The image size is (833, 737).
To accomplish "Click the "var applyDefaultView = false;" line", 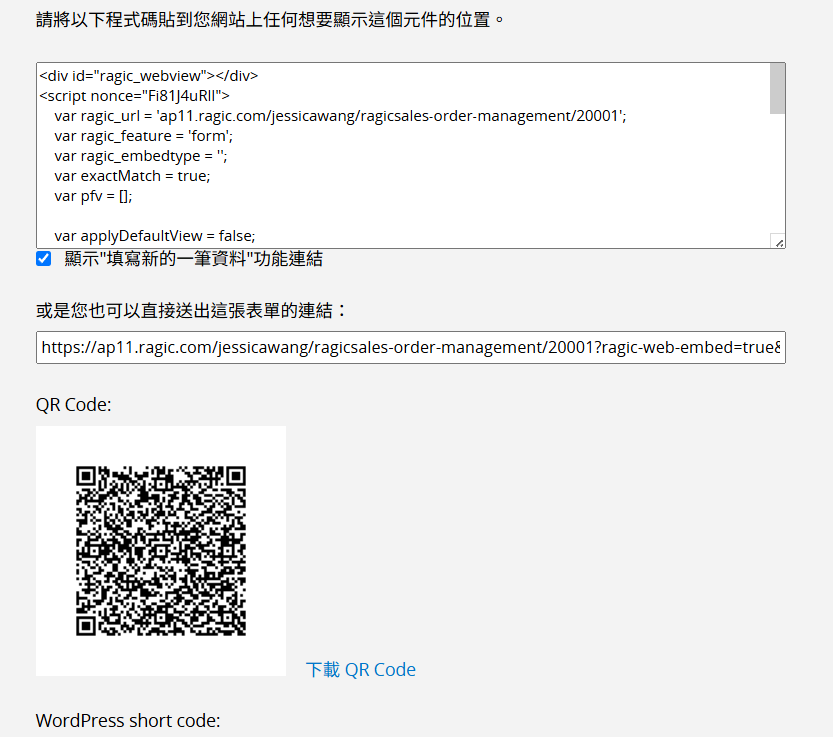I will pos(155,235).
